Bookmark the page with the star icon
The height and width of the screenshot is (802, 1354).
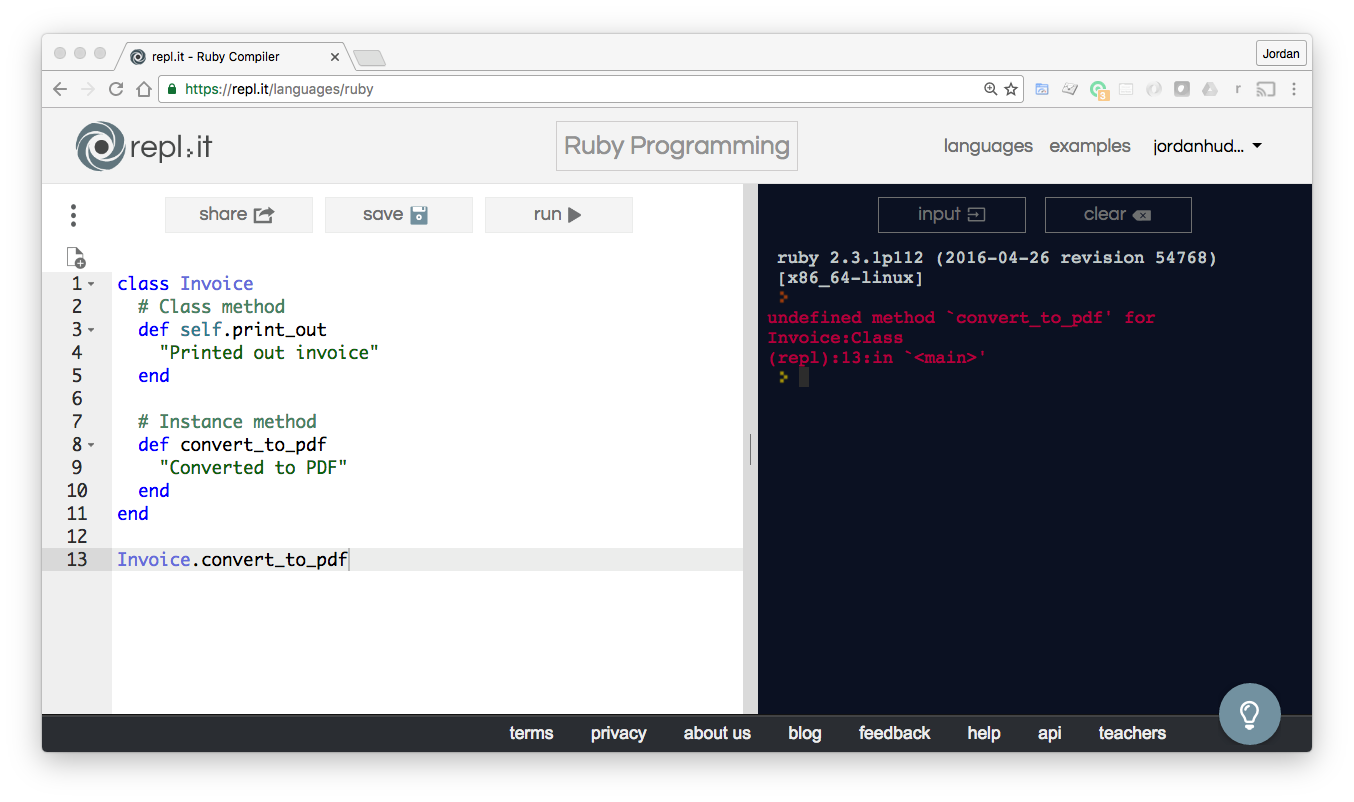coord(1012,89)
